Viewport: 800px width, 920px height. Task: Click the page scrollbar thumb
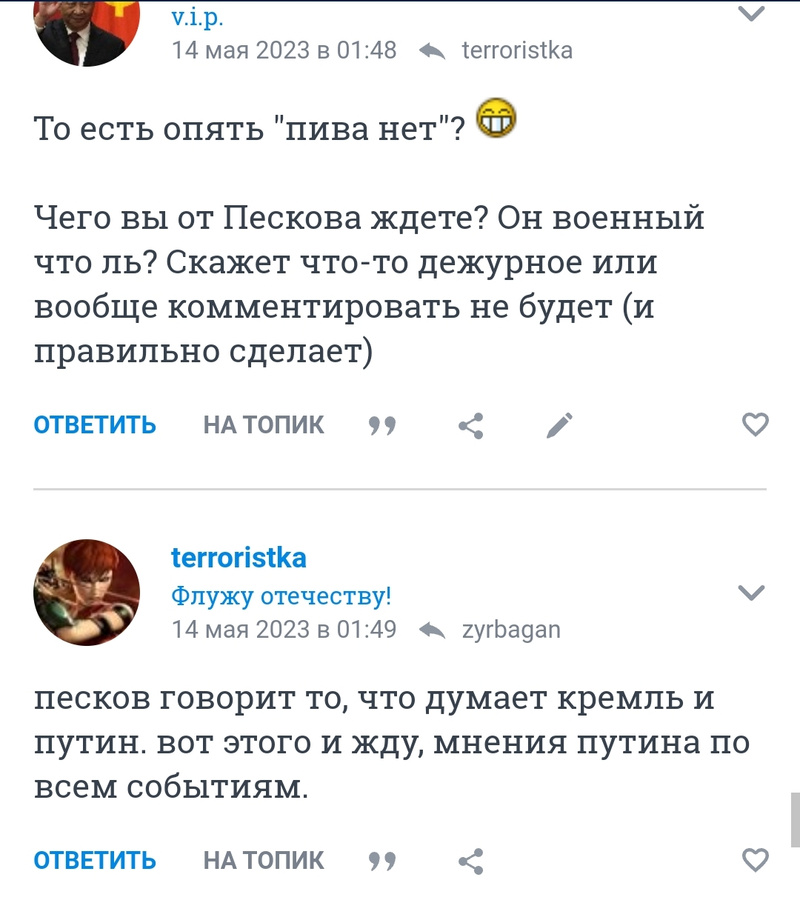pyautogui.click(x=794, y=818)
